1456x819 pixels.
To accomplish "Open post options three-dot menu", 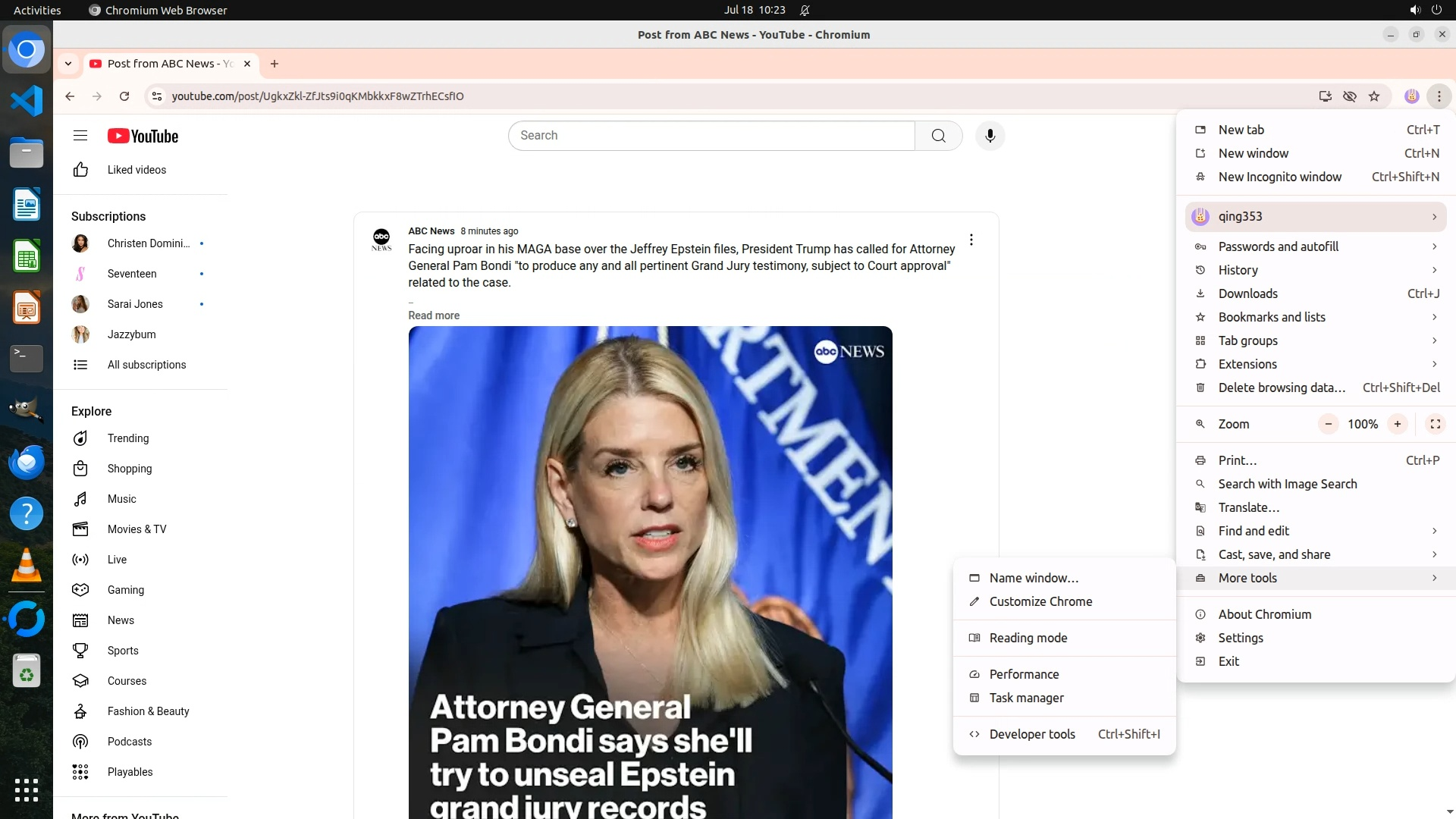I will click(x=971, y=240).
